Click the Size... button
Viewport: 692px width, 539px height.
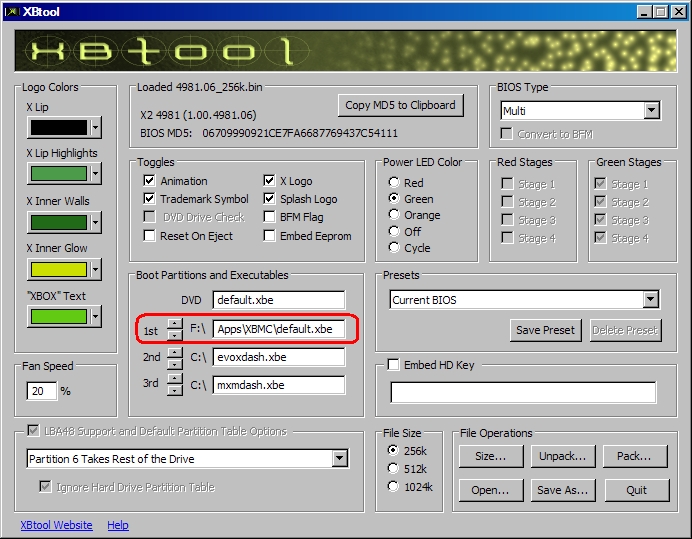[491, 456]
